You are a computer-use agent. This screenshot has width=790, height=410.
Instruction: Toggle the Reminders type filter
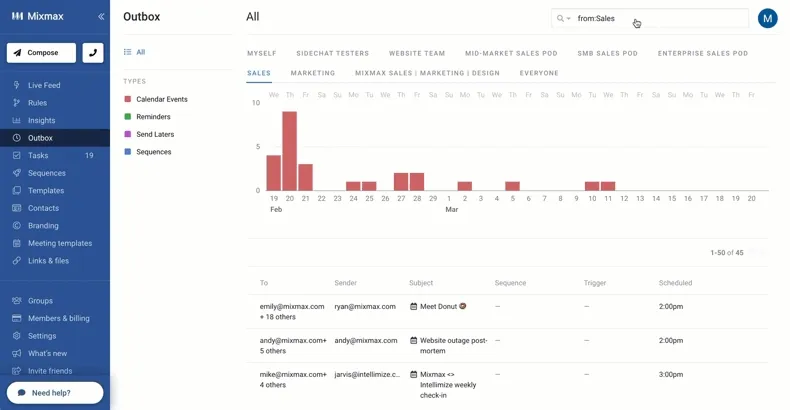tap(148, 117)
